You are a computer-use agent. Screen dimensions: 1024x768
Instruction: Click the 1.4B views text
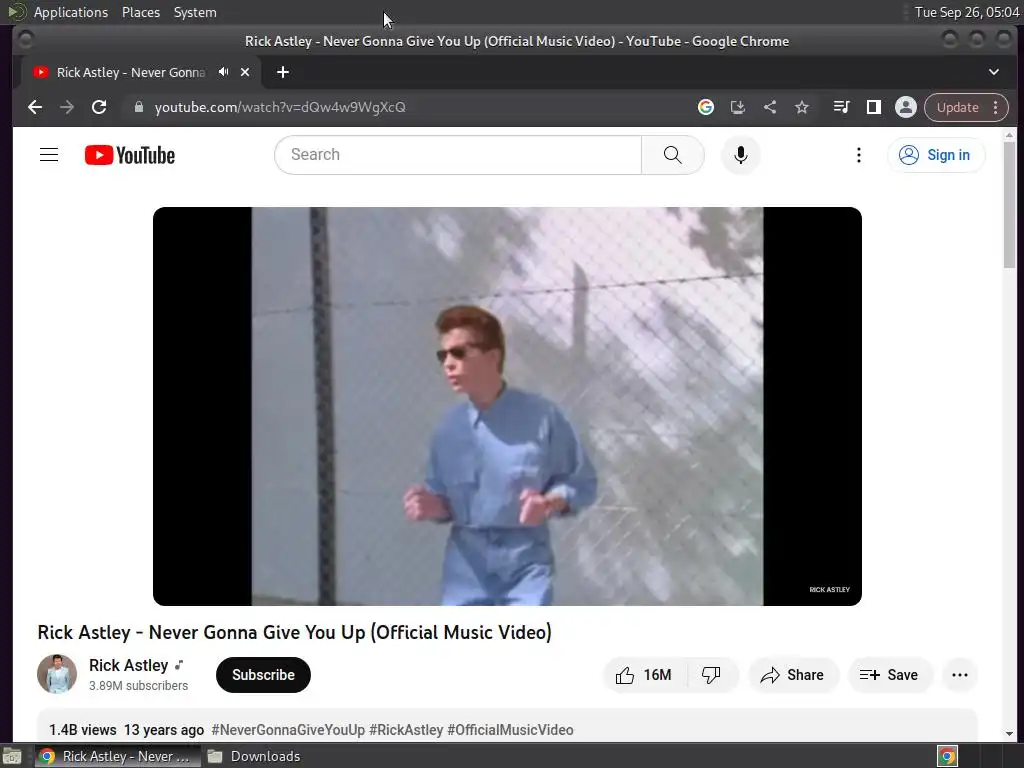tap(83, 729)
